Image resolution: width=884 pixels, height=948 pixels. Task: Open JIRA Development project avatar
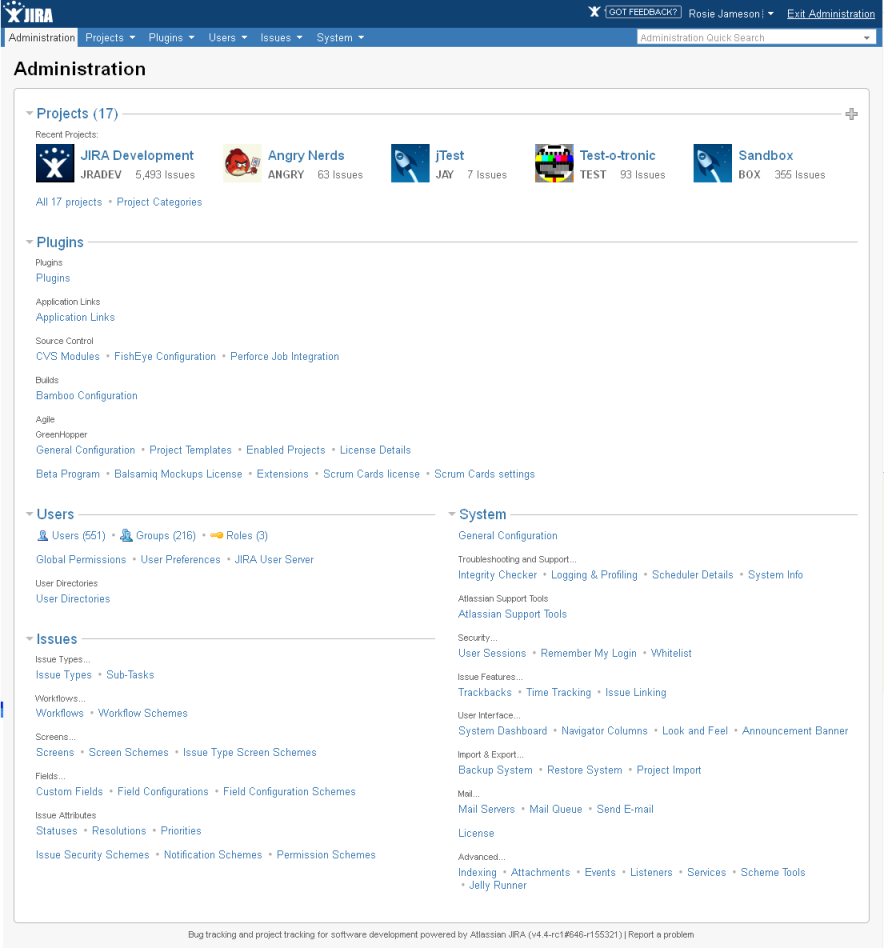pyautogui.click(x=54, y=163)
